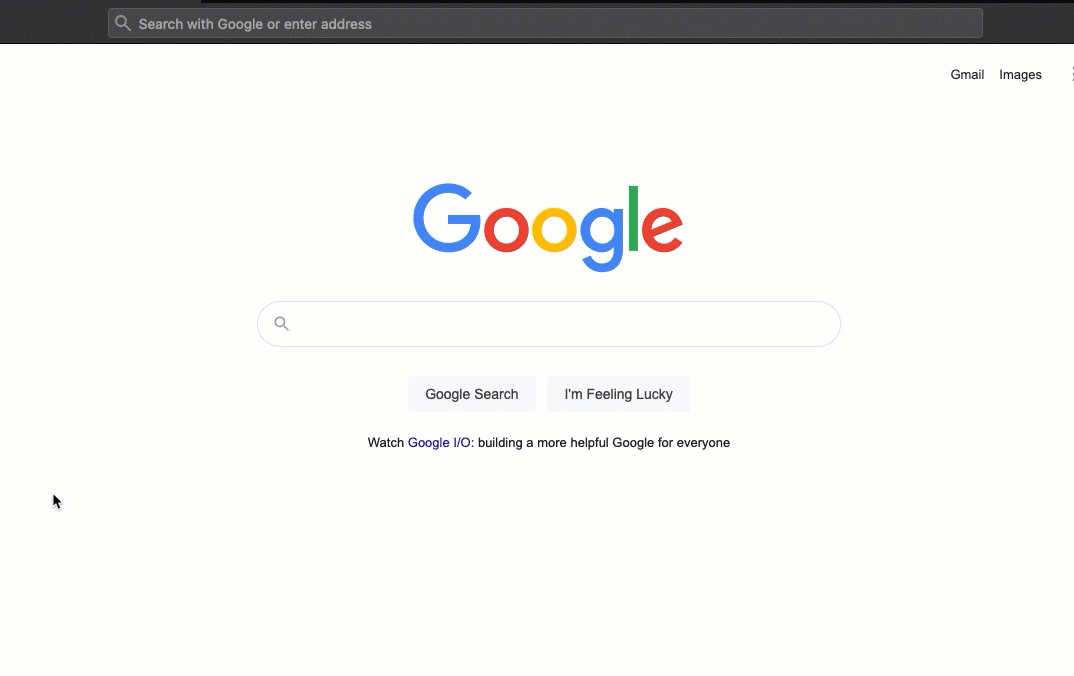Click the Google Search button

point(472,394)
